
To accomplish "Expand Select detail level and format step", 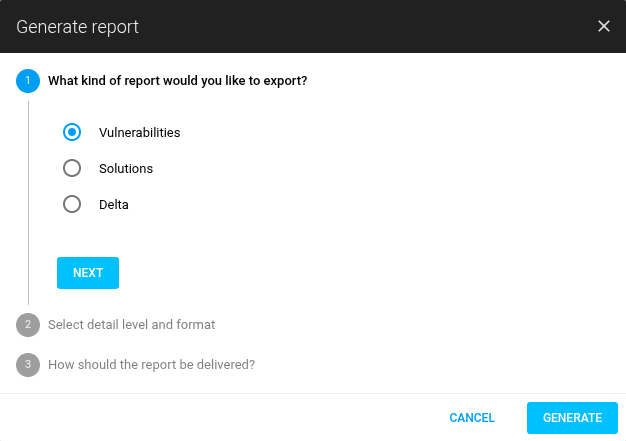I will (131, 325).
